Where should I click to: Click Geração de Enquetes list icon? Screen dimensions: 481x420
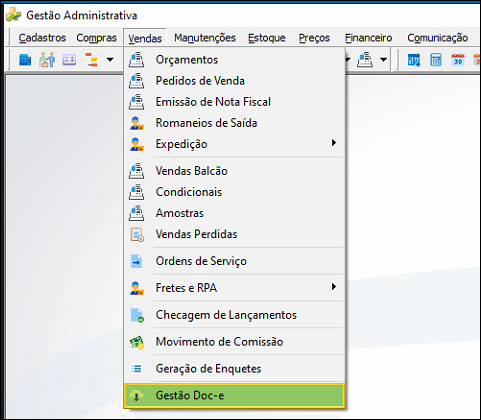click(136, 369)
